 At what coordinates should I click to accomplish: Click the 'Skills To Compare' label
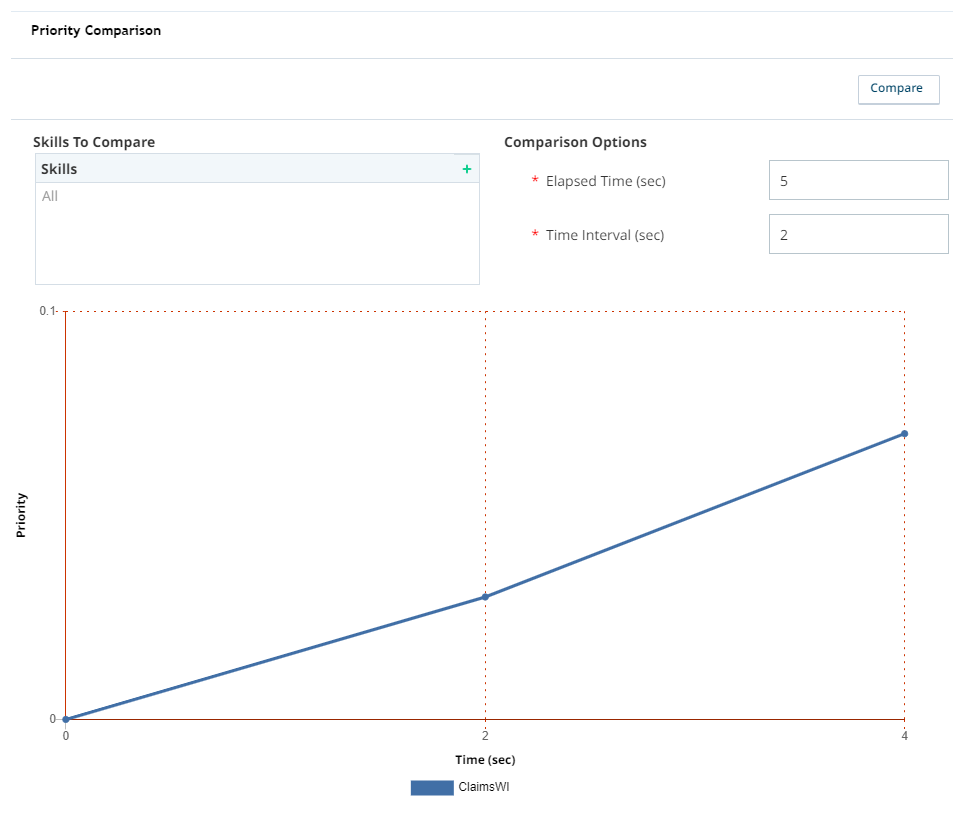(94, 142)
